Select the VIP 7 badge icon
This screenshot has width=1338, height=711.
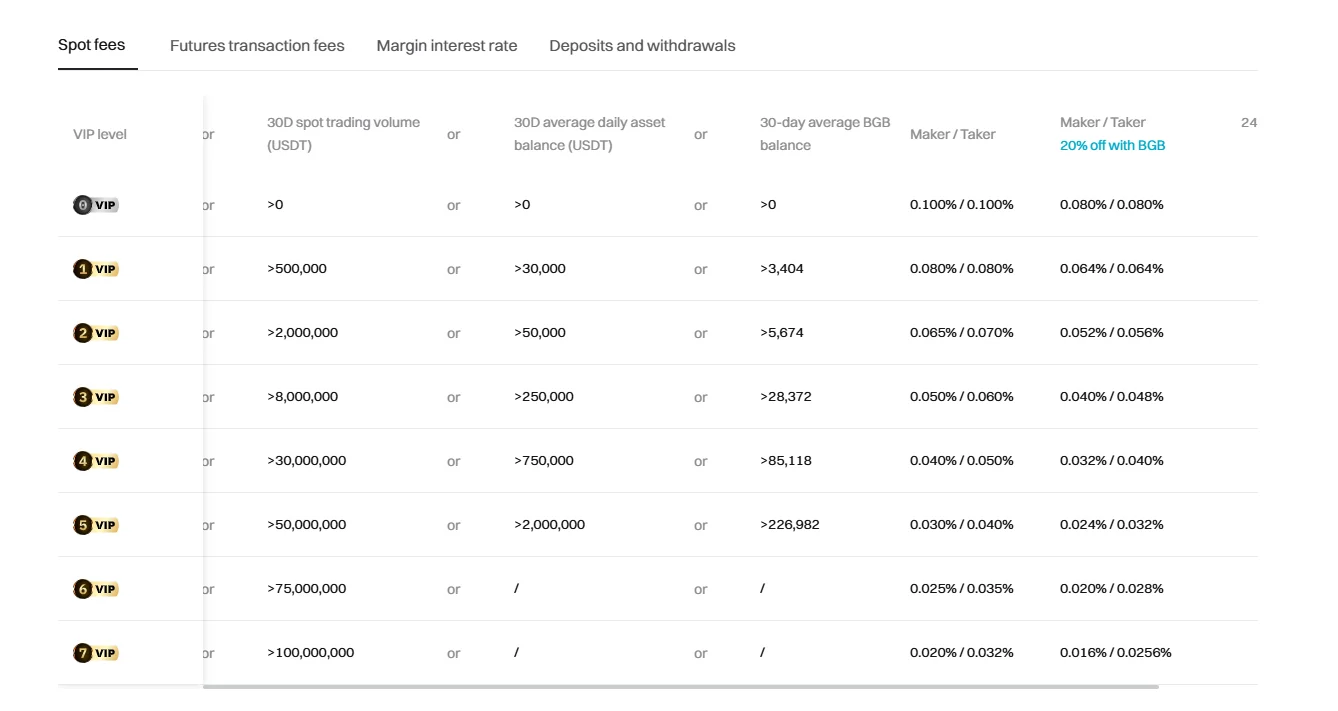[x=95, y=652]
